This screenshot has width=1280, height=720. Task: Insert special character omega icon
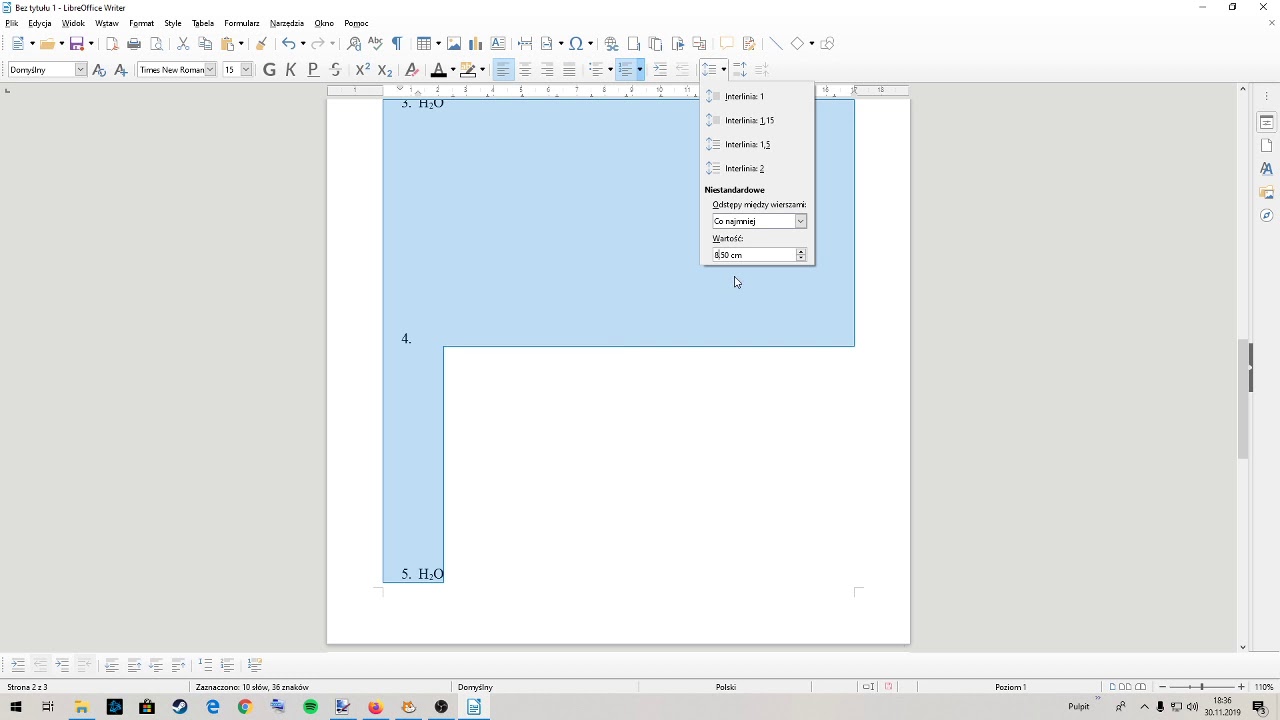(576, 43)
